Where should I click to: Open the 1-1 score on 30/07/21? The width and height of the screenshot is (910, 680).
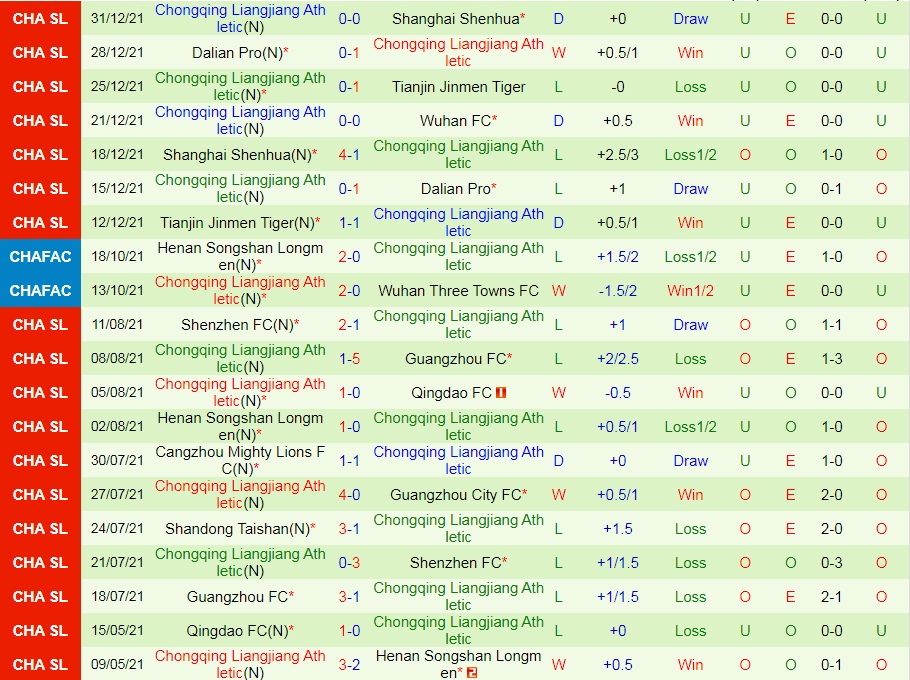349,461
